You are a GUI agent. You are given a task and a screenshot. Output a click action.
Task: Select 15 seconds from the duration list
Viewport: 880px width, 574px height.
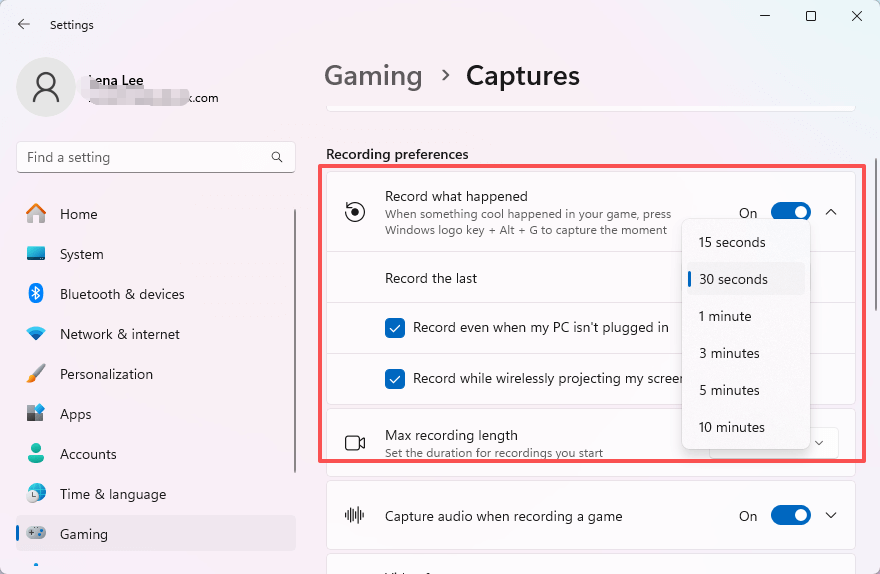[x=732, y=242]
